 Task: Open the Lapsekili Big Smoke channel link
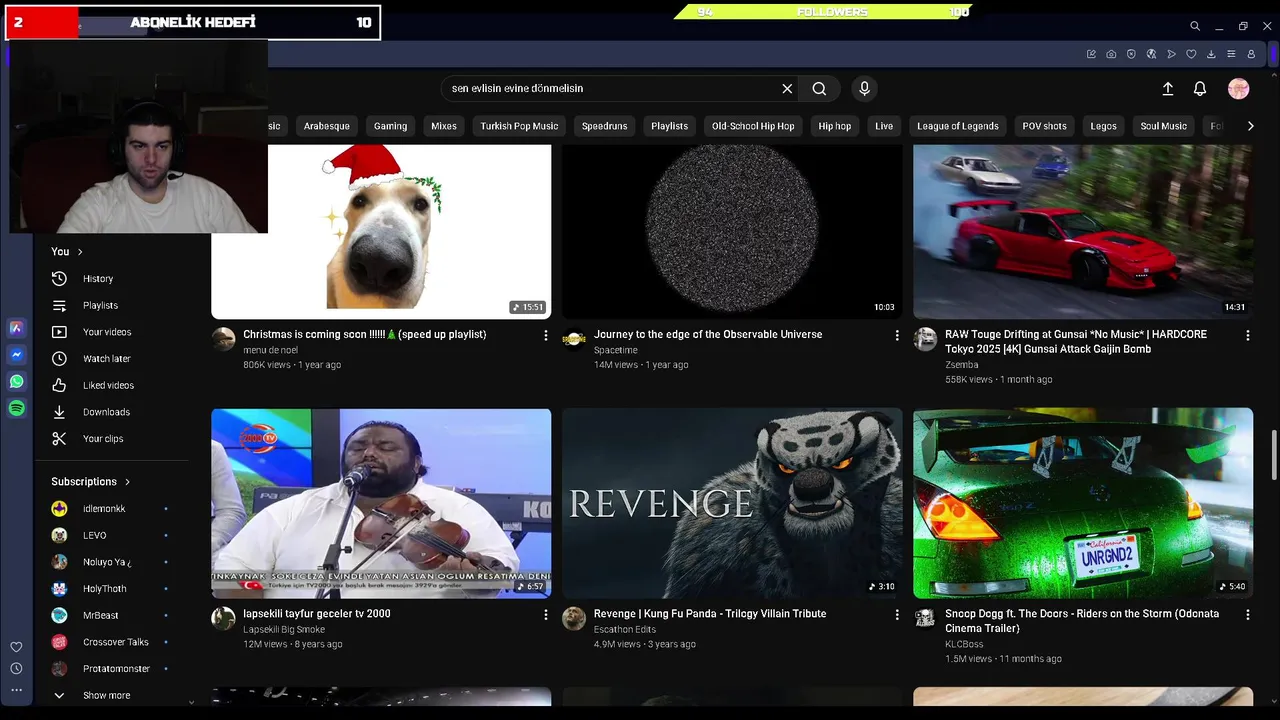[284, 629]
